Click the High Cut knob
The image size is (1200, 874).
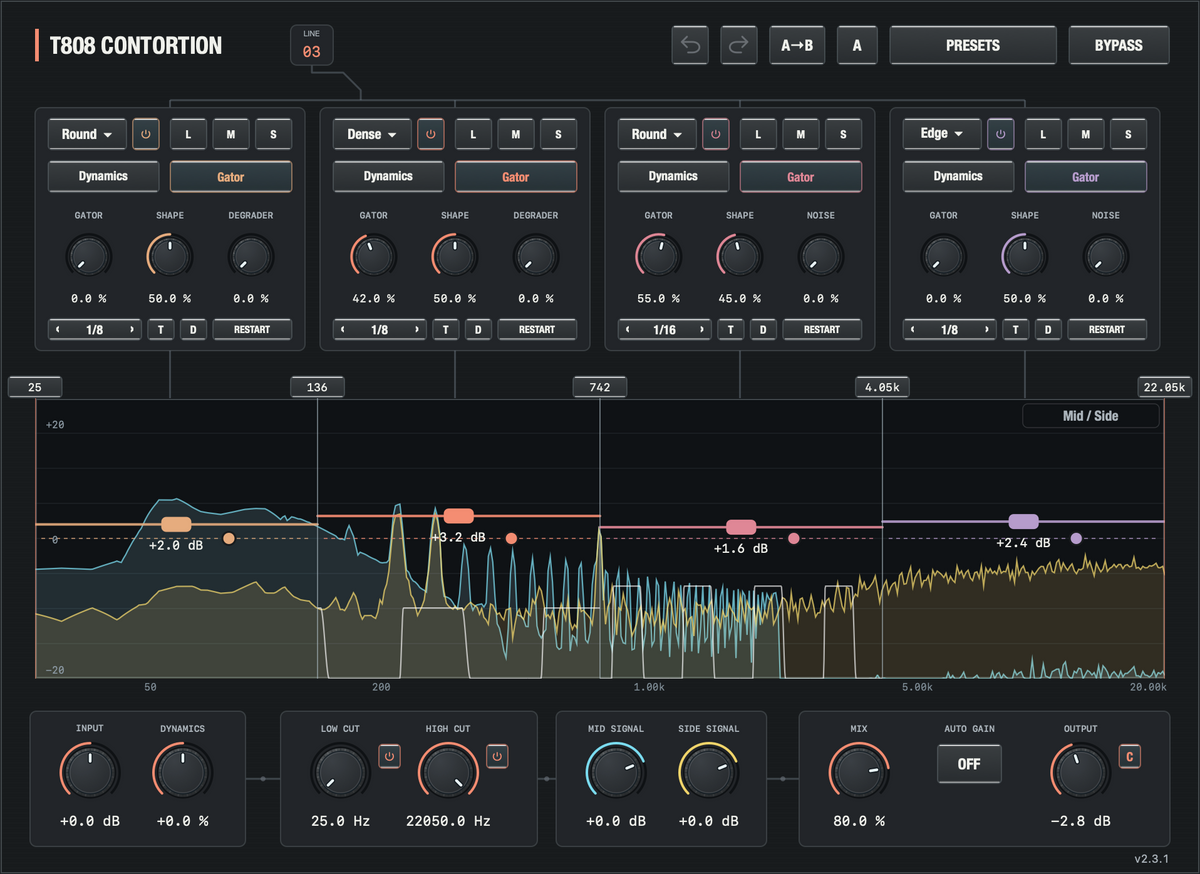coord(449,773)
